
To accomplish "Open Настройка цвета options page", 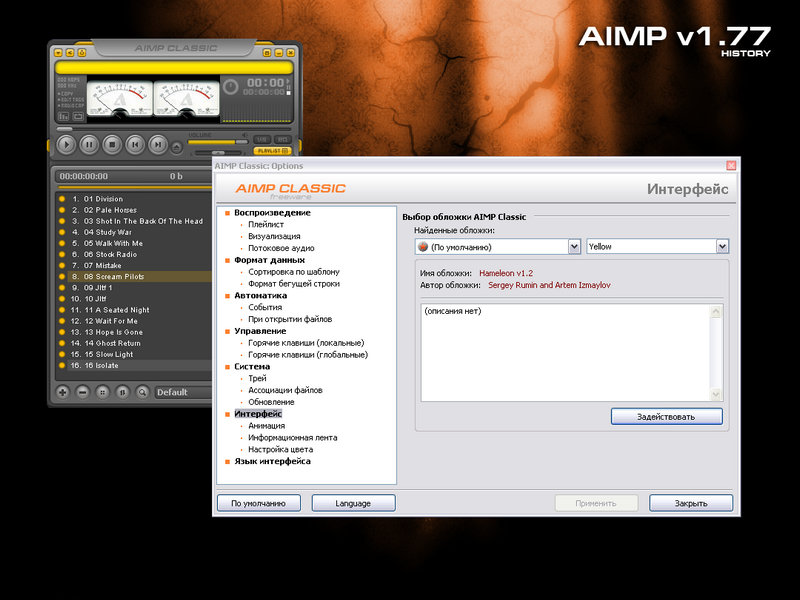I will coord(281,449).
